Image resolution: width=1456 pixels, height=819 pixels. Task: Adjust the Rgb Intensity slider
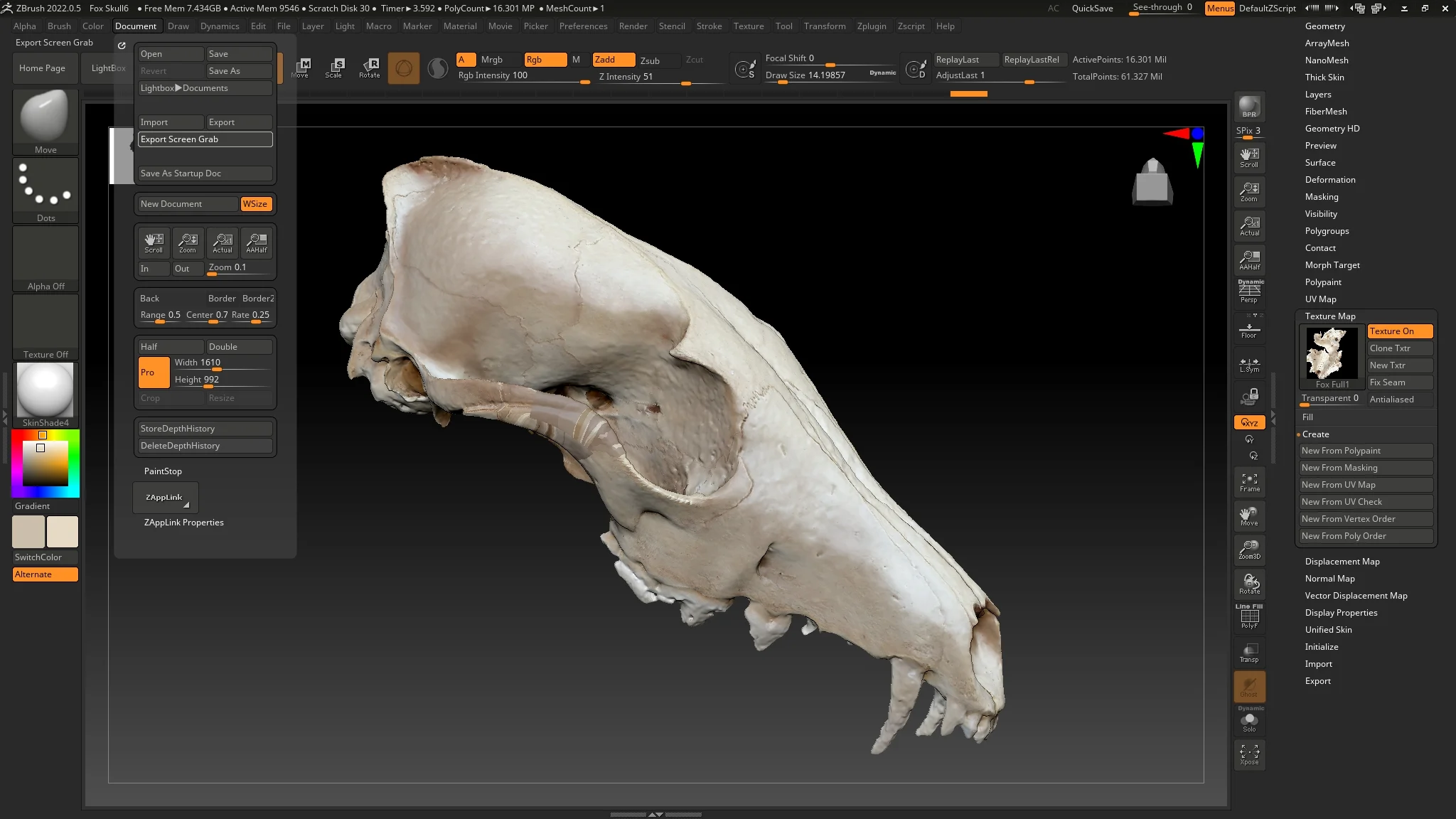click(x=524, y=77)
